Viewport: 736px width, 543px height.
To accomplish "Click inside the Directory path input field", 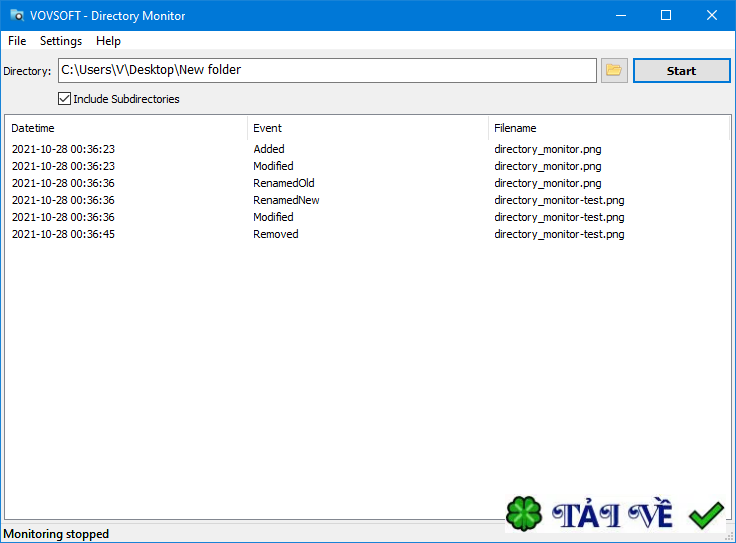I will (327, 70).
